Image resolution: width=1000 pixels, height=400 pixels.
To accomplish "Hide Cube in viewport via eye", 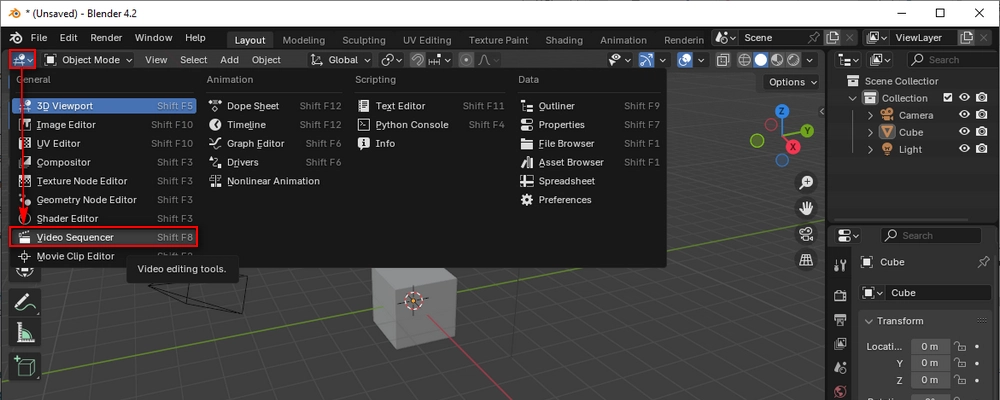I will coord(965,132).
